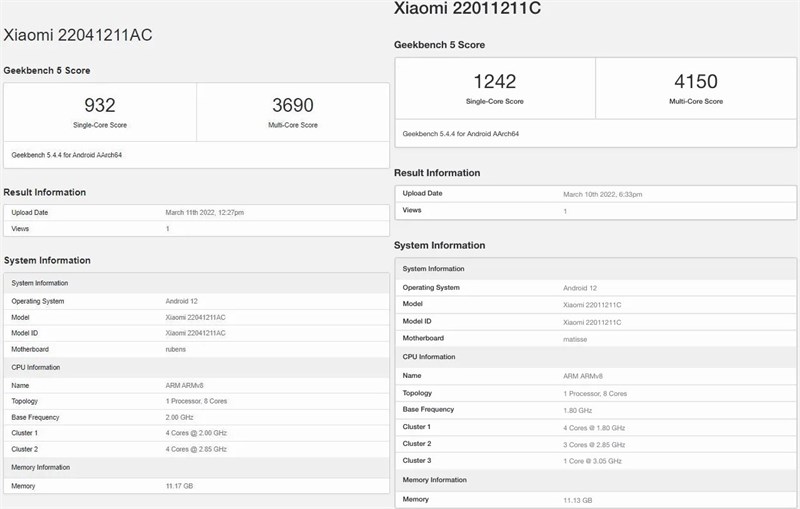The width and height of the screenshot is (800, 509).
Task: Click the March 10th 2022 upload date
Action: (602, 193)
